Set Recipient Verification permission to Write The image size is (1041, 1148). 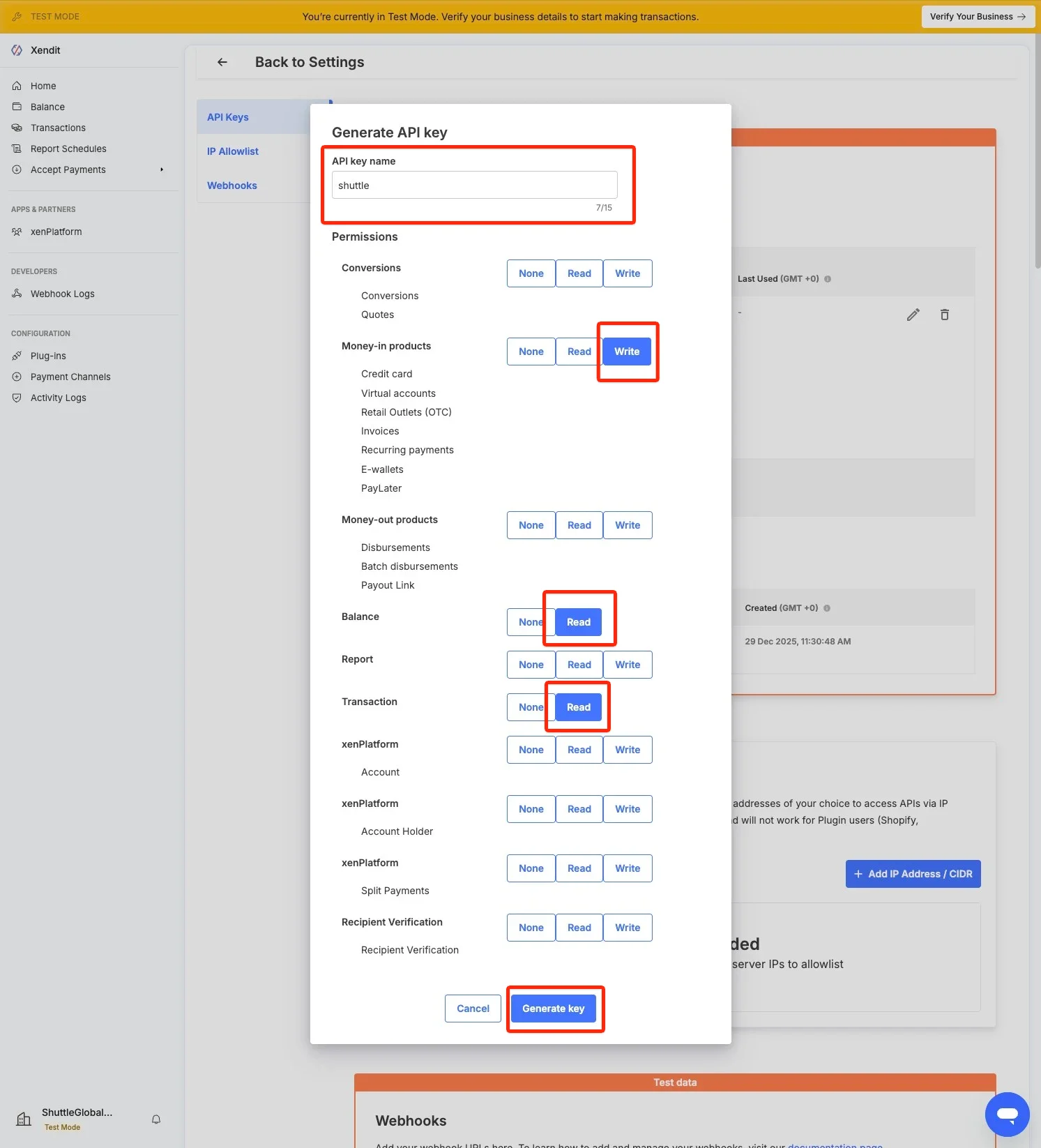627,928
